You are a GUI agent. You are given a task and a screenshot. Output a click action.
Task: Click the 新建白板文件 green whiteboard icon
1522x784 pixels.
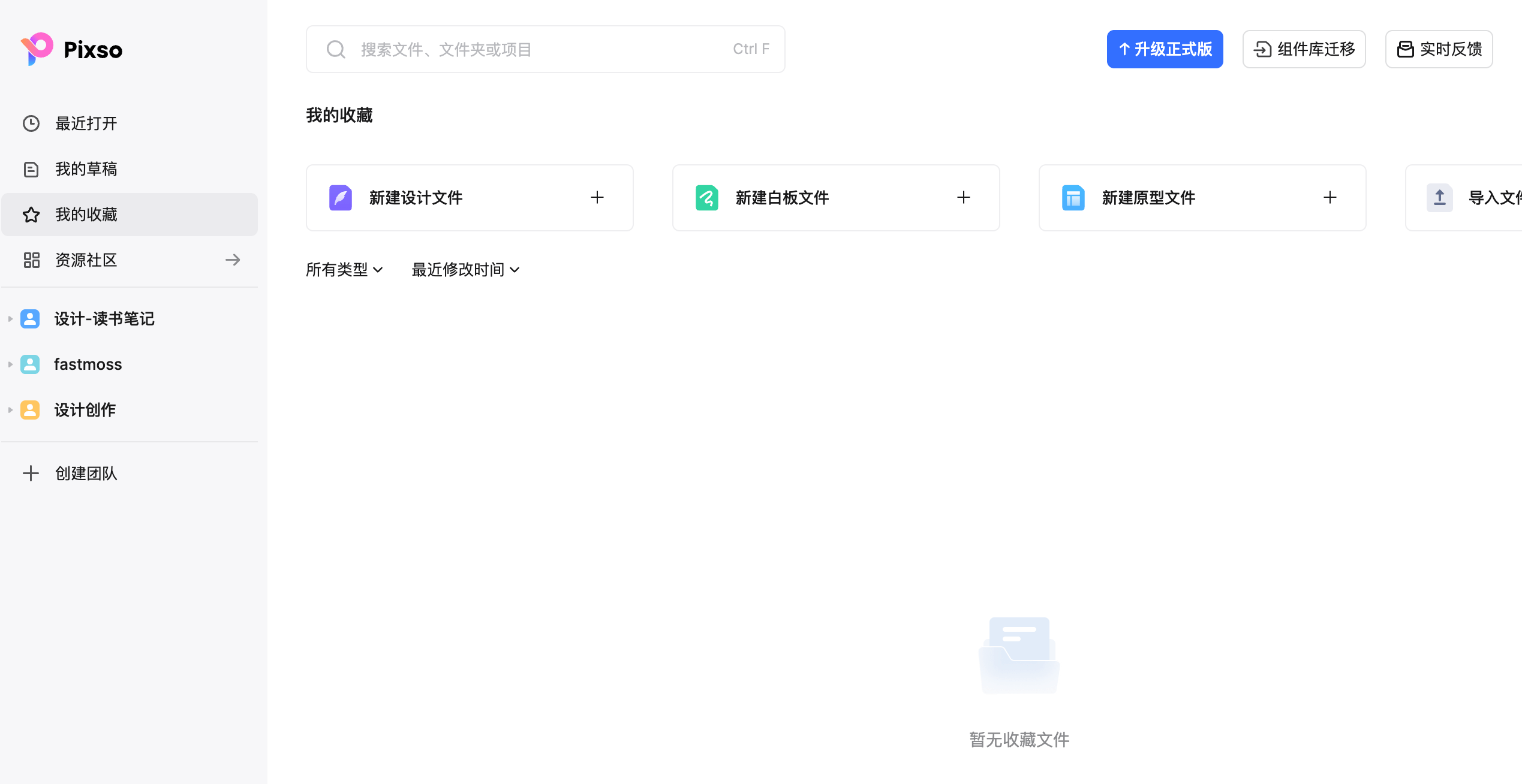[x=706, y=198]
